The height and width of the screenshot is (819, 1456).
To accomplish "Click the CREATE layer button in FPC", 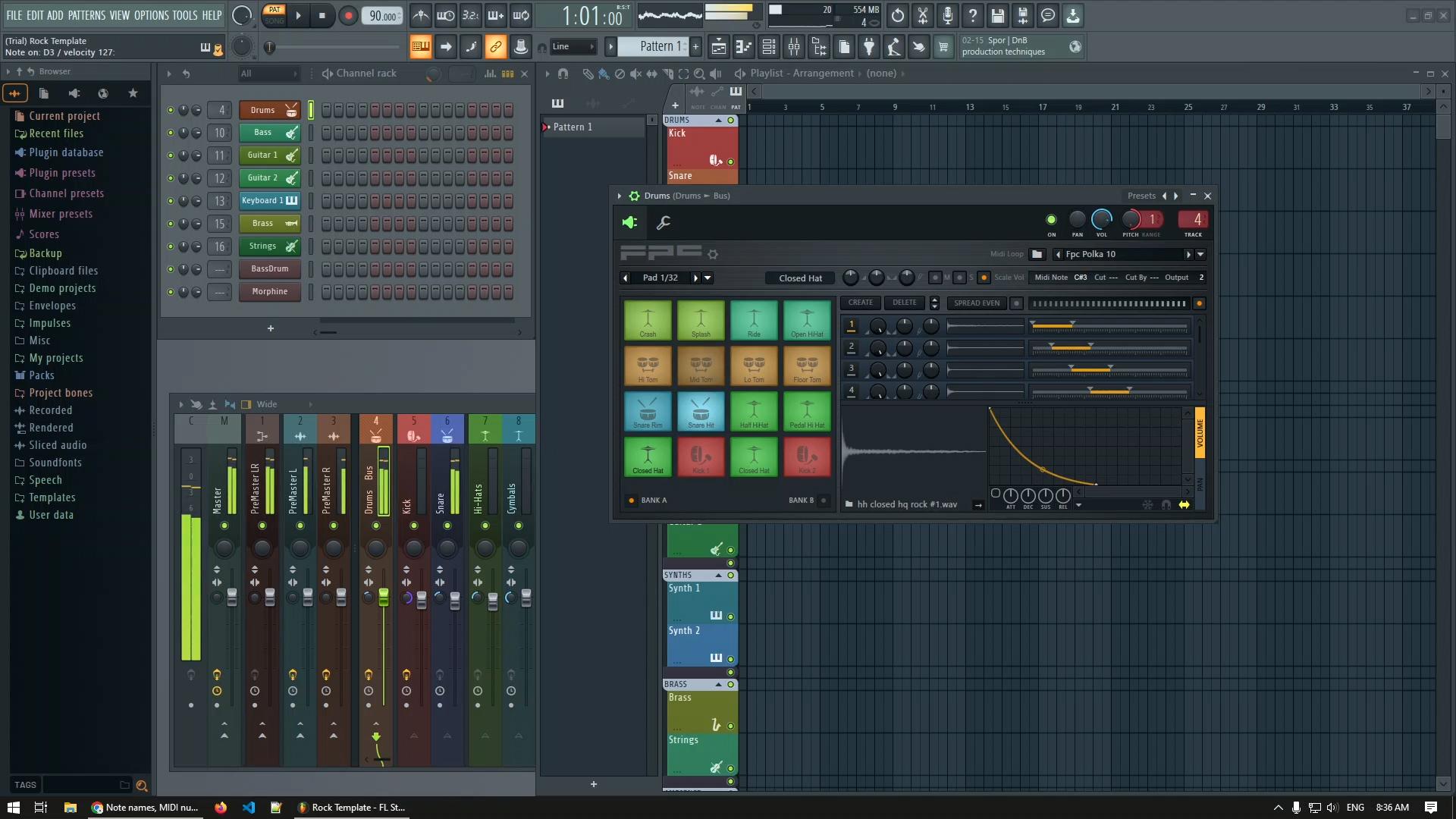I will click(860, 303).
